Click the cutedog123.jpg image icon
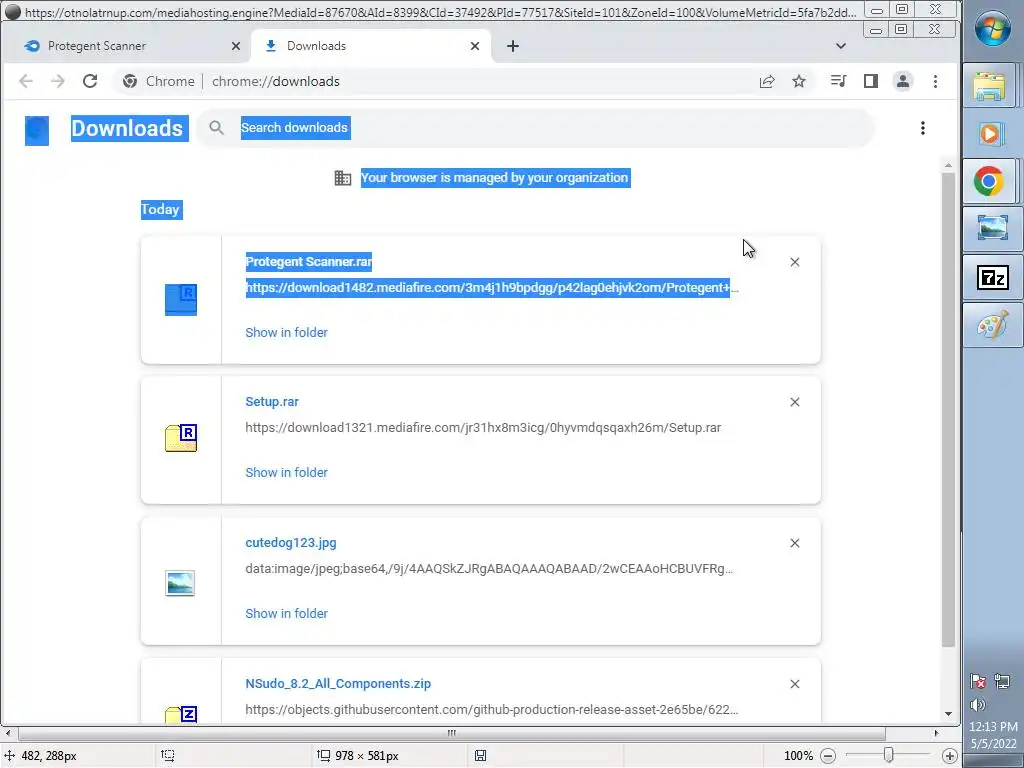Screen dimensions: 1024x768 point(180,583)
